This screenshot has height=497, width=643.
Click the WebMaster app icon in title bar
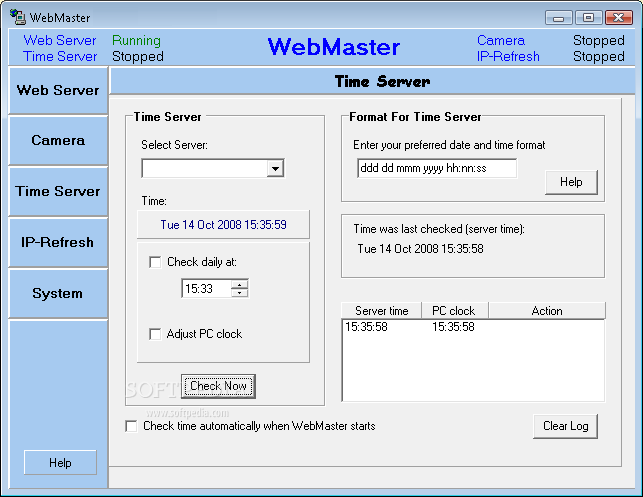tap(18, 17)
